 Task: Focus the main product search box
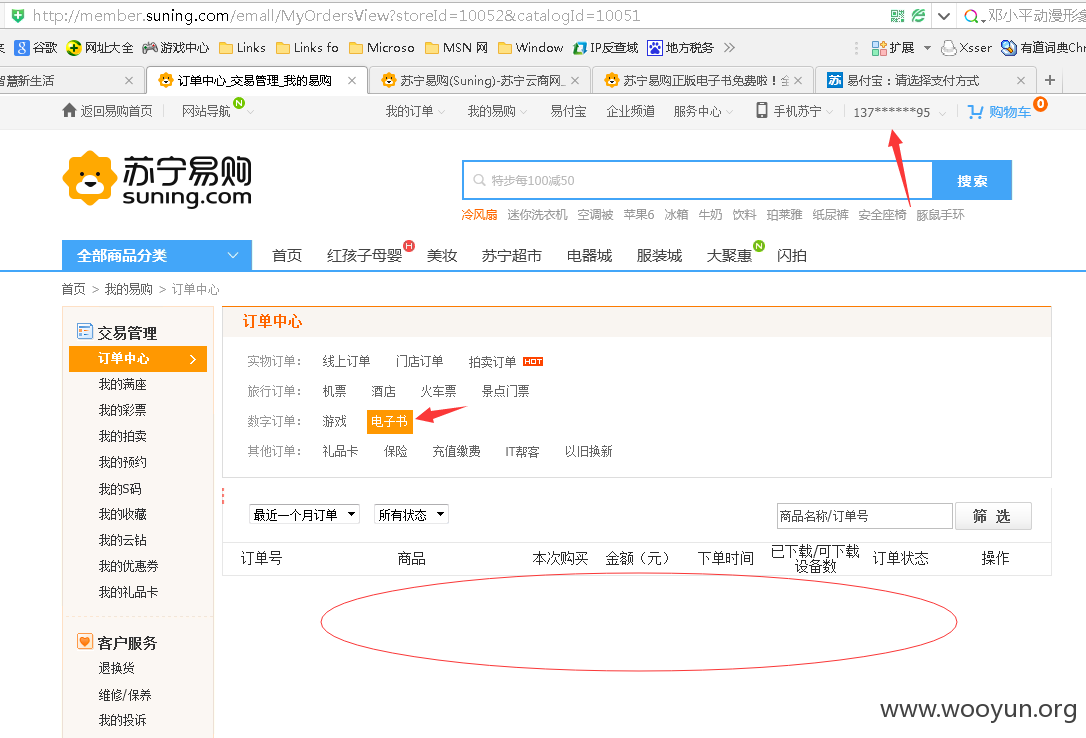[x=697, y=181]
